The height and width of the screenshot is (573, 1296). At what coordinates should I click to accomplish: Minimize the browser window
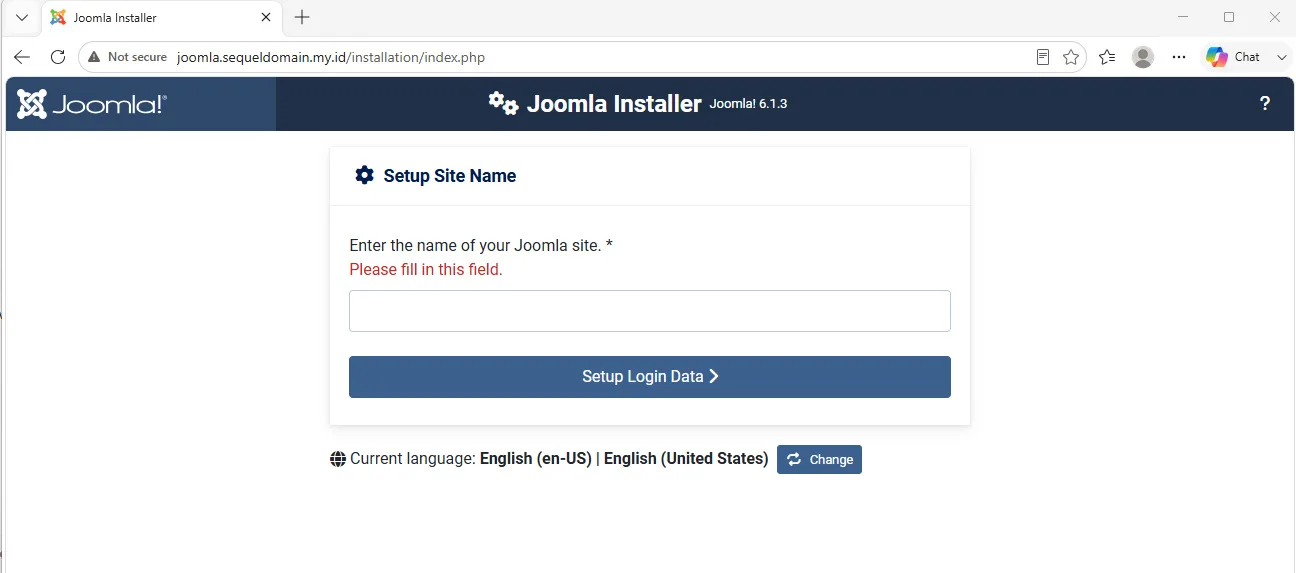tap(1183, 17)
